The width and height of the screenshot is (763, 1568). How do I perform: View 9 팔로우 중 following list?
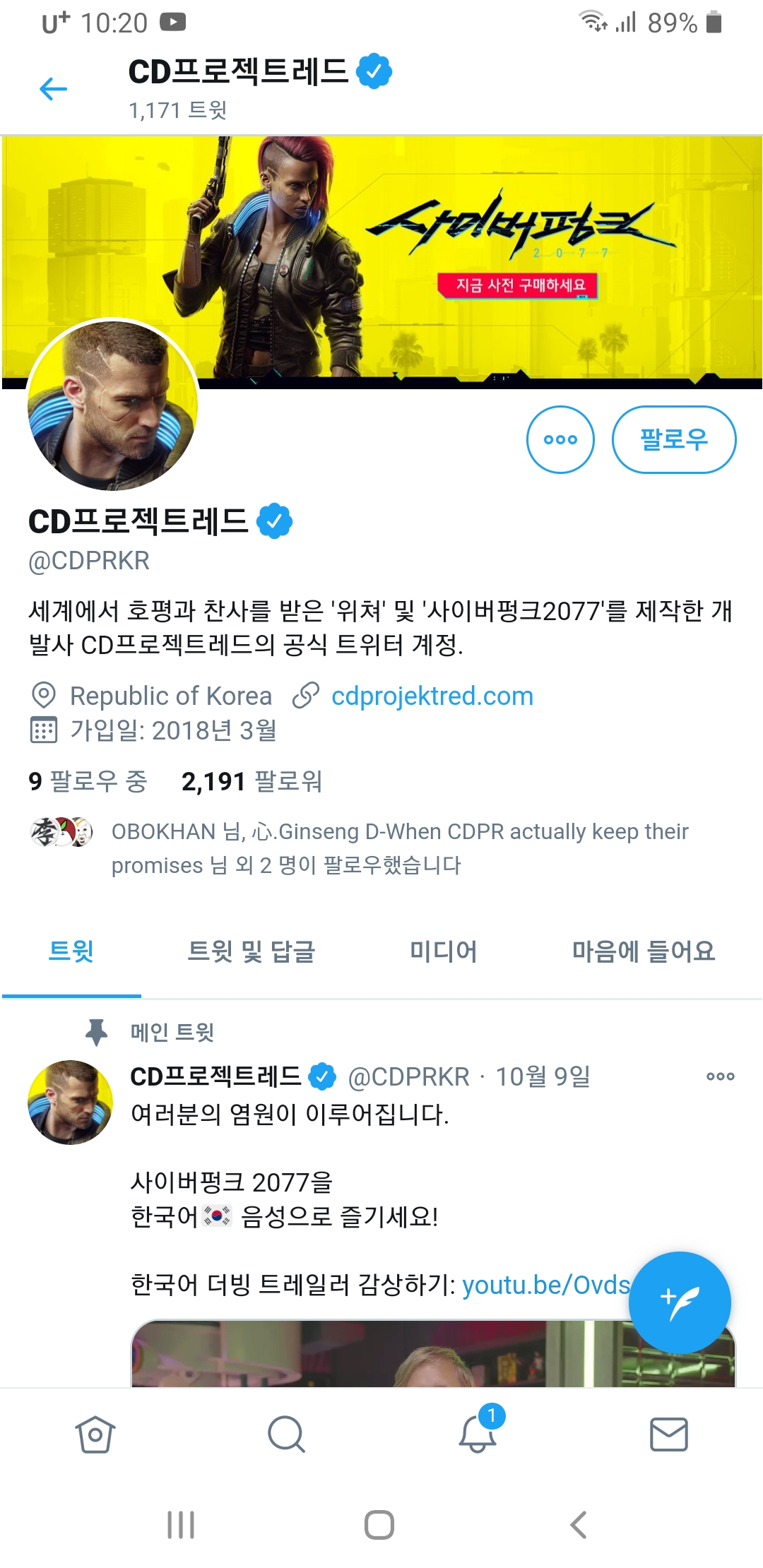click(x=88, y=781)
